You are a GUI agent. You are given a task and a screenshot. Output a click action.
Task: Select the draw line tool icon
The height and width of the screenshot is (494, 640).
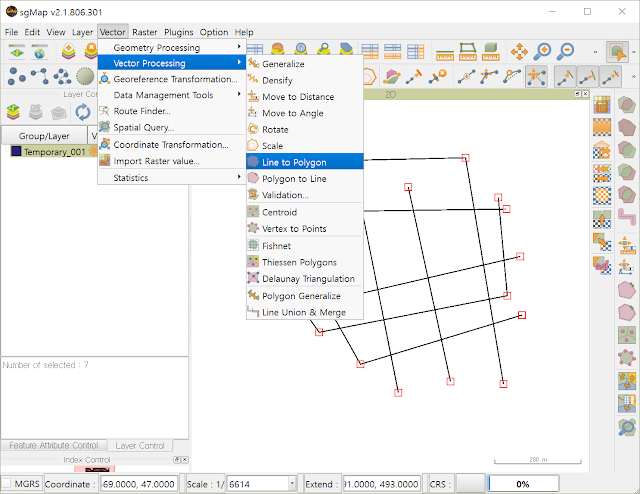(39, 76)
